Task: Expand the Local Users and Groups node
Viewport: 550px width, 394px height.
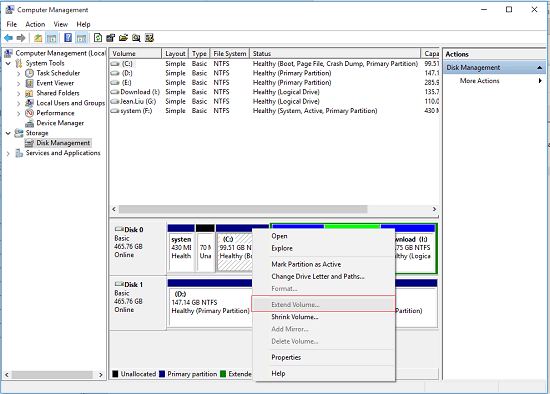Action: (x=19, y=103)
